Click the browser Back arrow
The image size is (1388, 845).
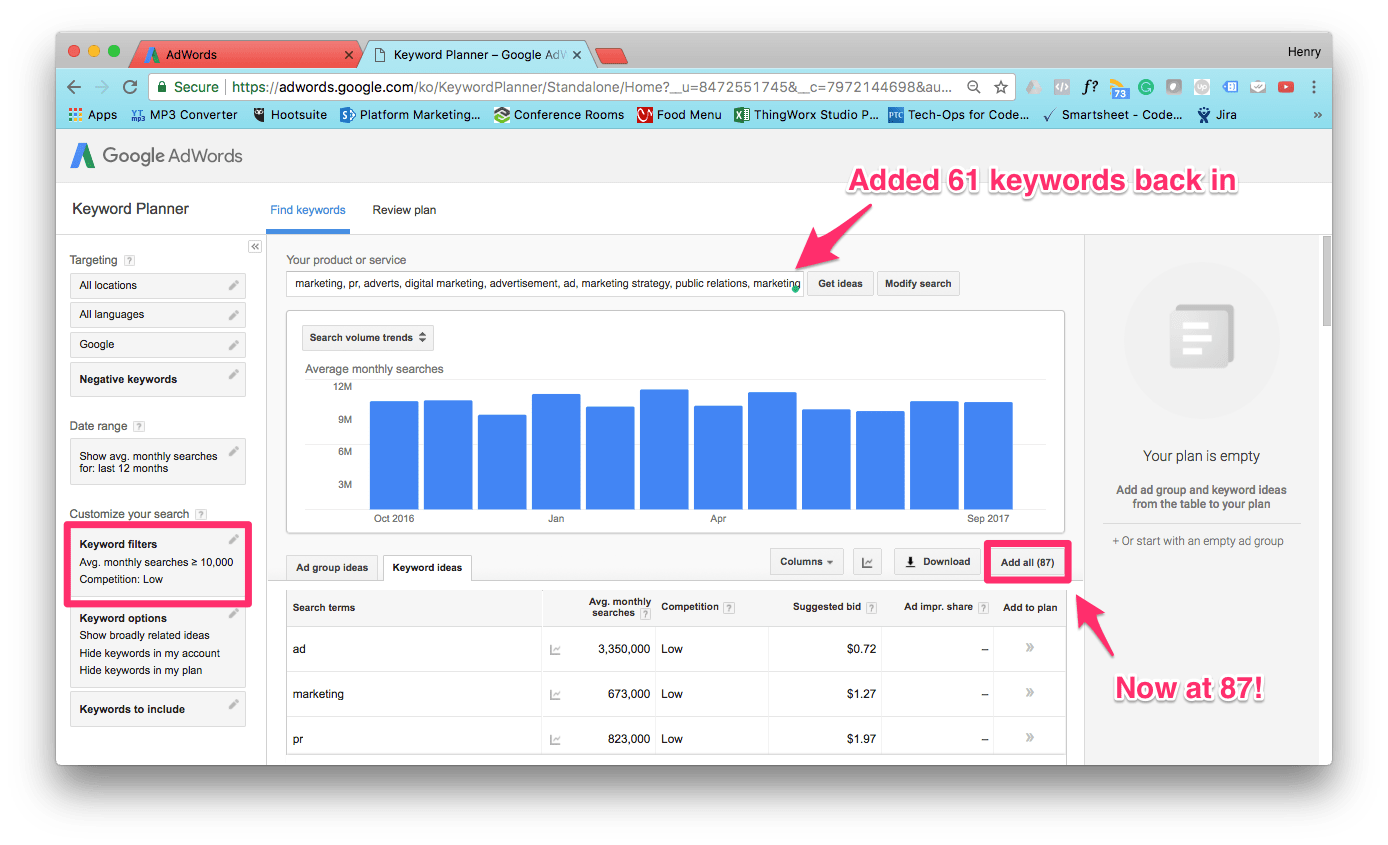pos(75,87)
